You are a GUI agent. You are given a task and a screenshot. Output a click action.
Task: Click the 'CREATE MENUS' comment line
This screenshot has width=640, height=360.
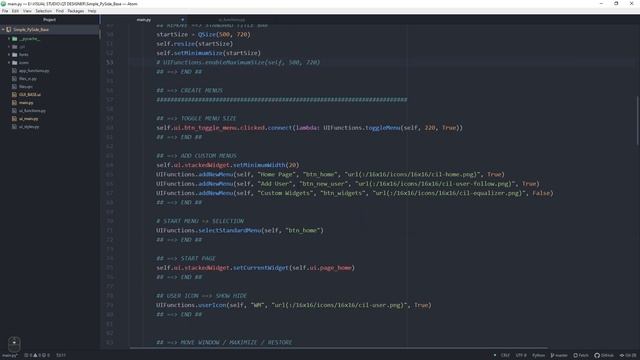click(189, 90)
